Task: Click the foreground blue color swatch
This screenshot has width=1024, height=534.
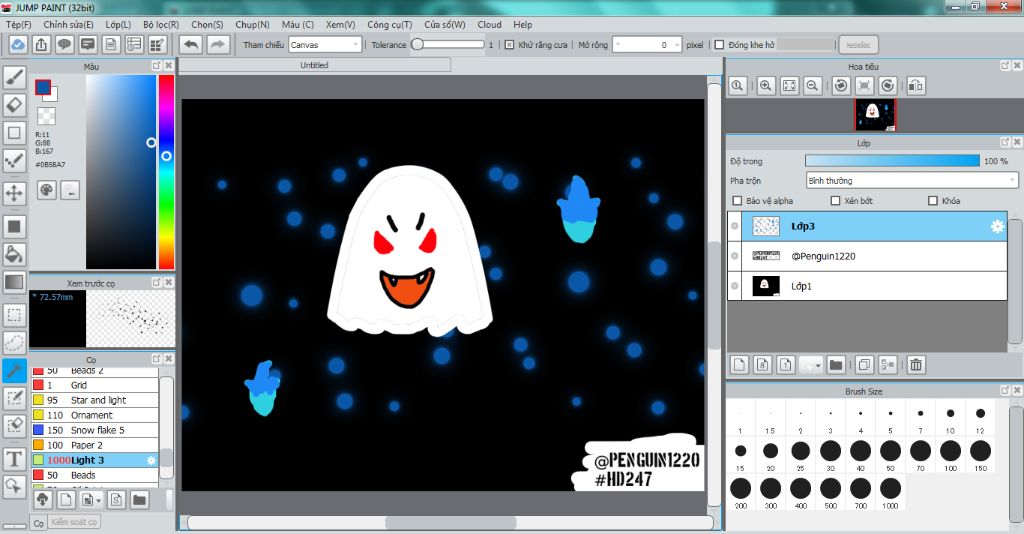Action: pos(42,87)
